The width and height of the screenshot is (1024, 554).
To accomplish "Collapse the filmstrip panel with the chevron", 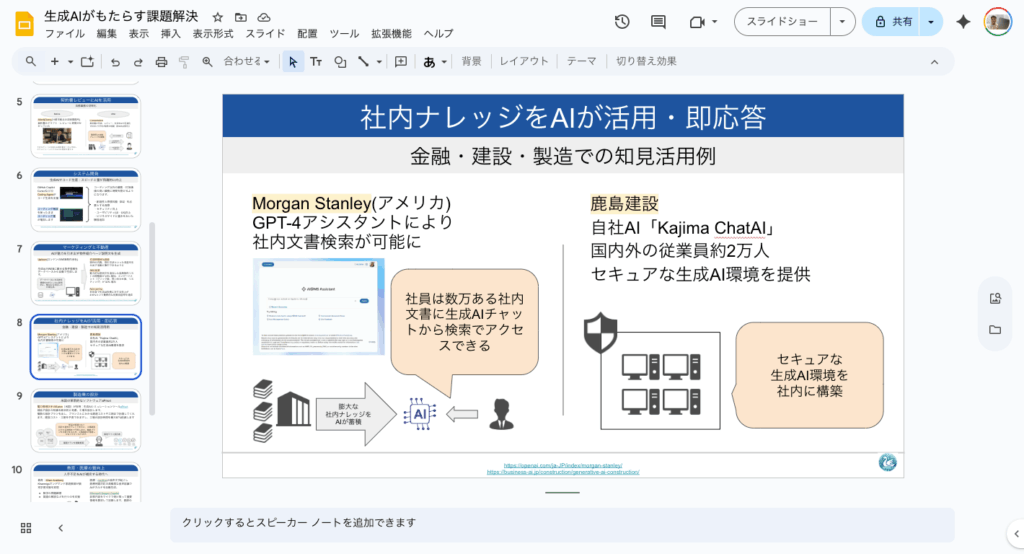I will pos(61,528).
